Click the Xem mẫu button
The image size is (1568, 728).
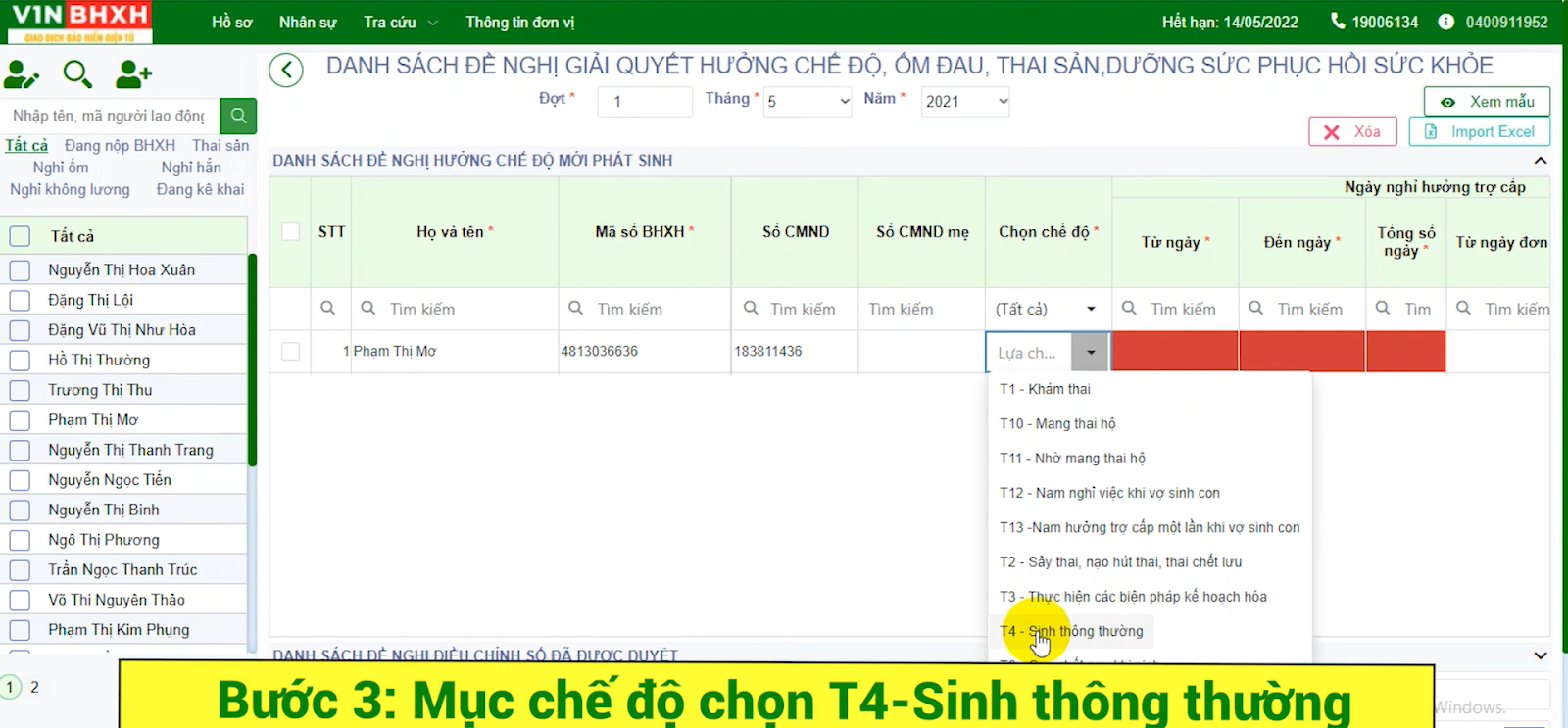pyautogui.click(x=1487, y=102)
